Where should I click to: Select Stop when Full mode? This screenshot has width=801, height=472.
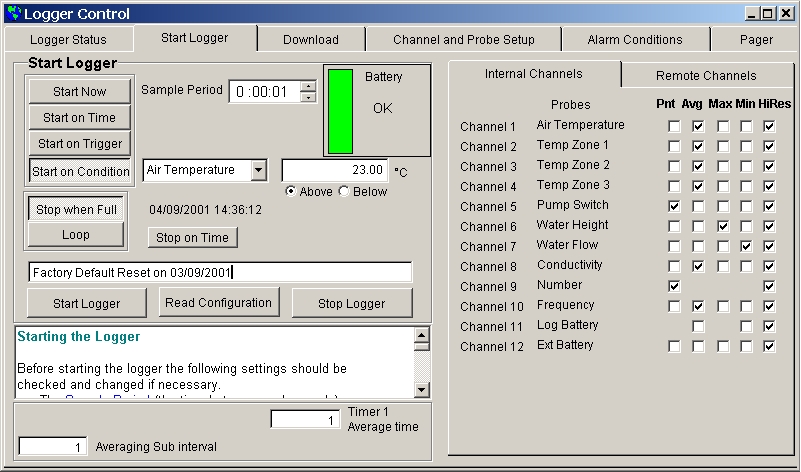[x=76, y=209]
